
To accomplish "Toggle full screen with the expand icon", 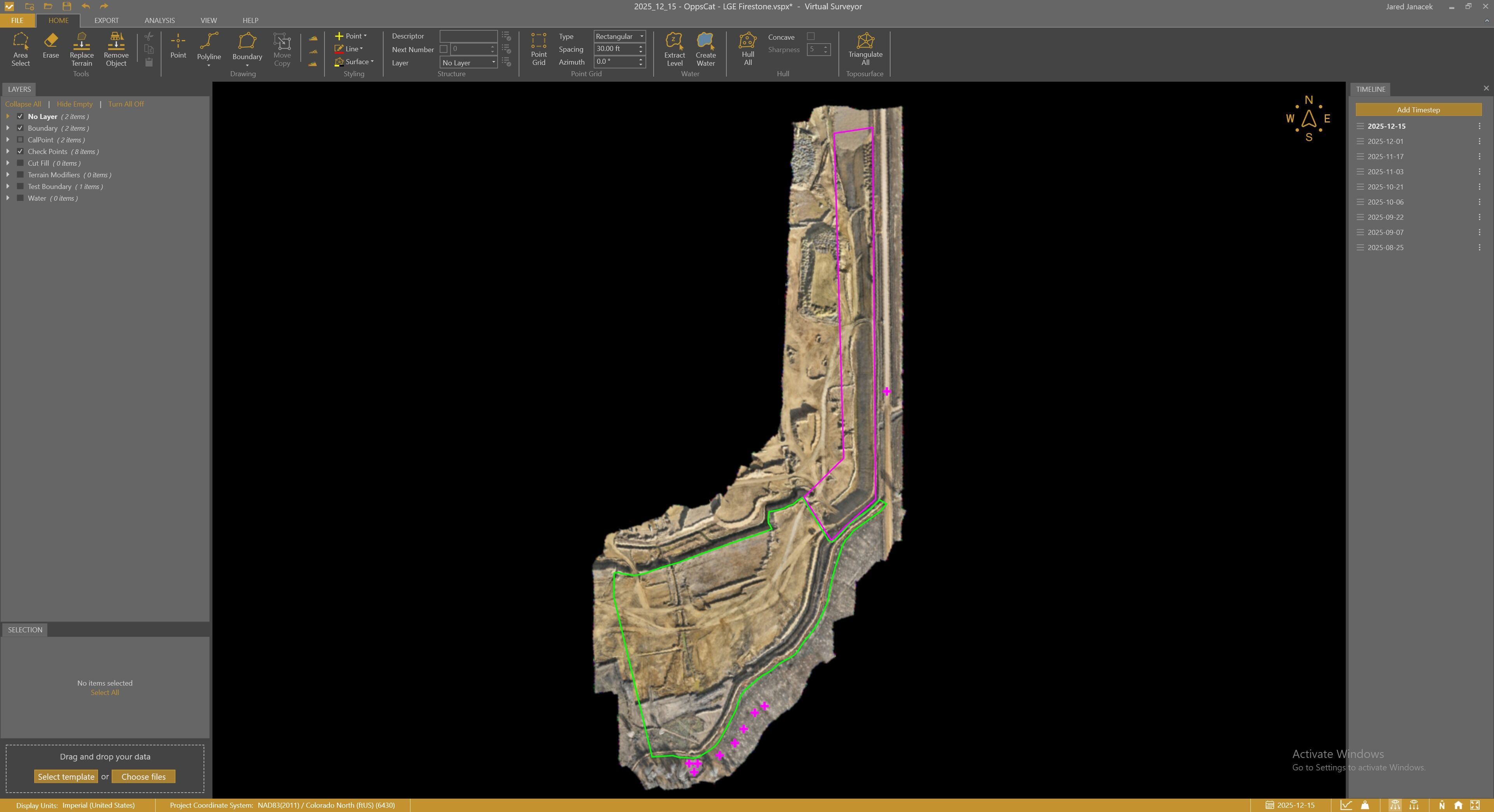I will pyautogui.click(x=1475, y=805).
